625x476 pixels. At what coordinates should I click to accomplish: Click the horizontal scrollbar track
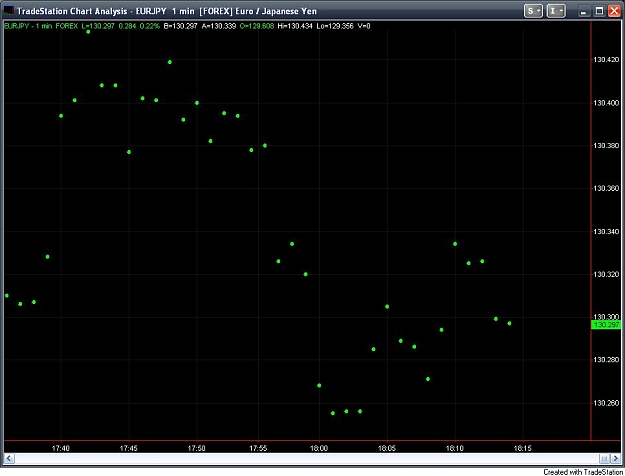point(307,458)
